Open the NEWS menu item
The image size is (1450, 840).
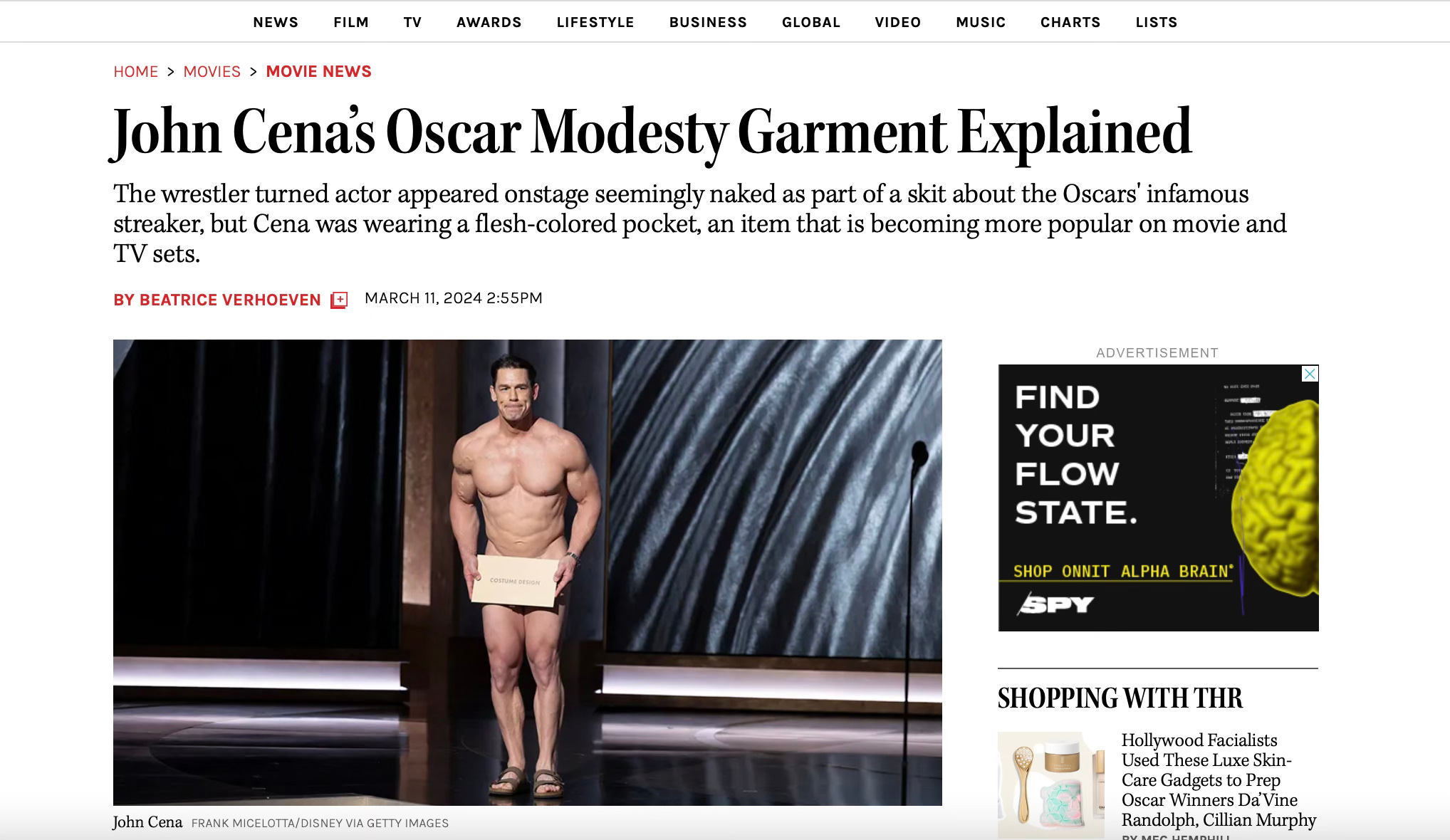pos(276,22)
